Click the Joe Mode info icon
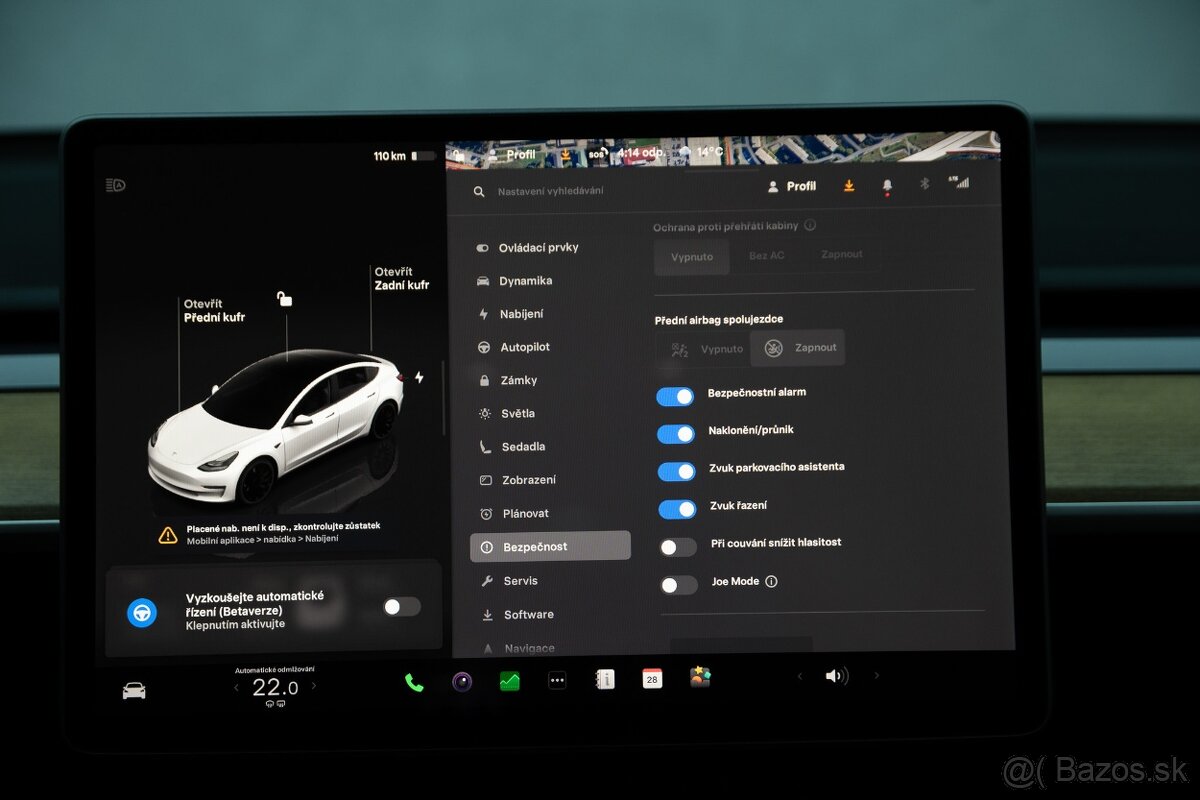Image resolution: width=1200 pixels, height=800 pixels. click(x=771, y=581)
